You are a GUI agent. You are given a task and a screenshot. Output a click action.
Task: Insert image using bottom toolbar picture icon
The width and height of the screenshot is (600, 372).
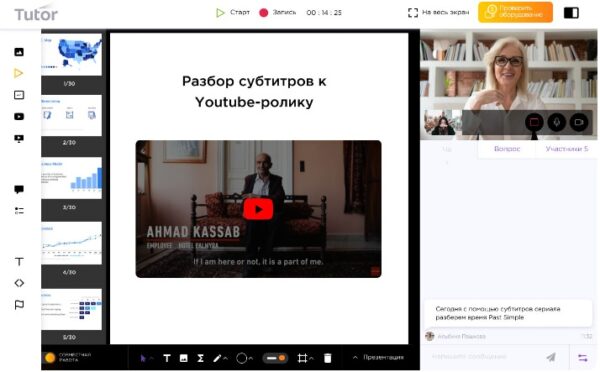[184, 358]
